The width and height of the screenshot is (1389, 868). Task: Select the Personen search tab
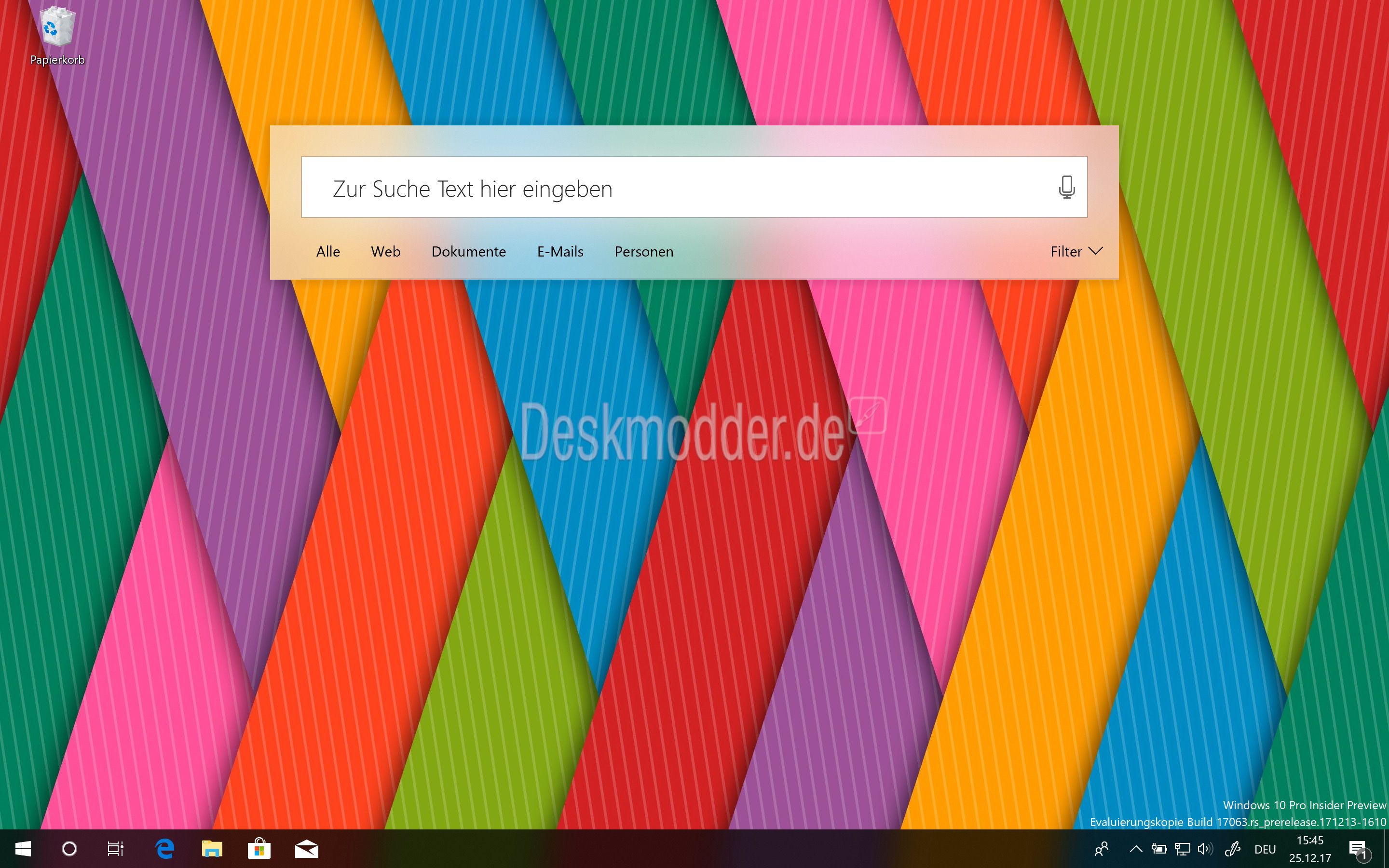[x=643, y=251]
